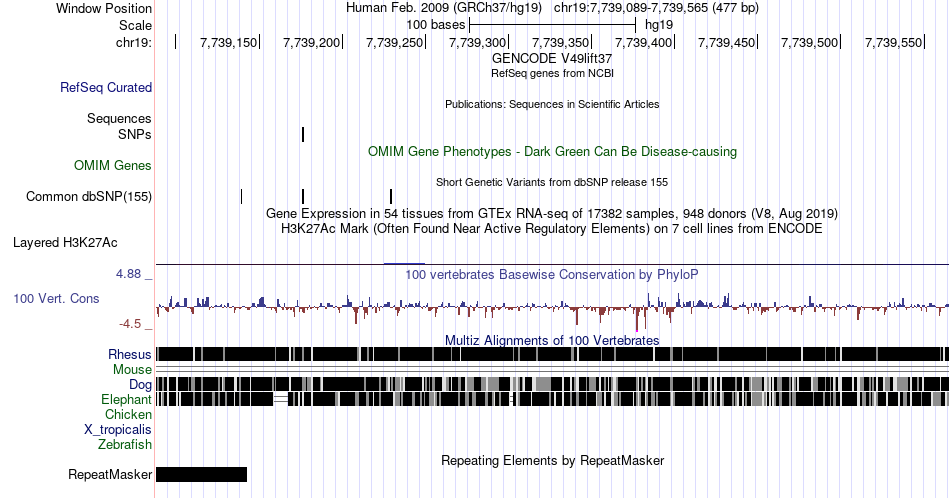
Task: Click the chr19:7,739,089-7,739,565 position text
Action: pyautogui.click(x=656, y=8)
